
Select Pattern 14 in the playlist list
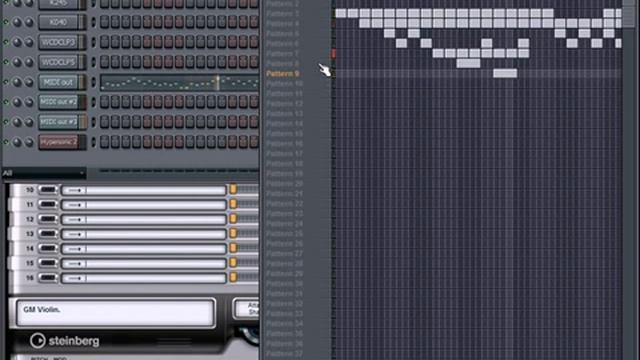284,124
